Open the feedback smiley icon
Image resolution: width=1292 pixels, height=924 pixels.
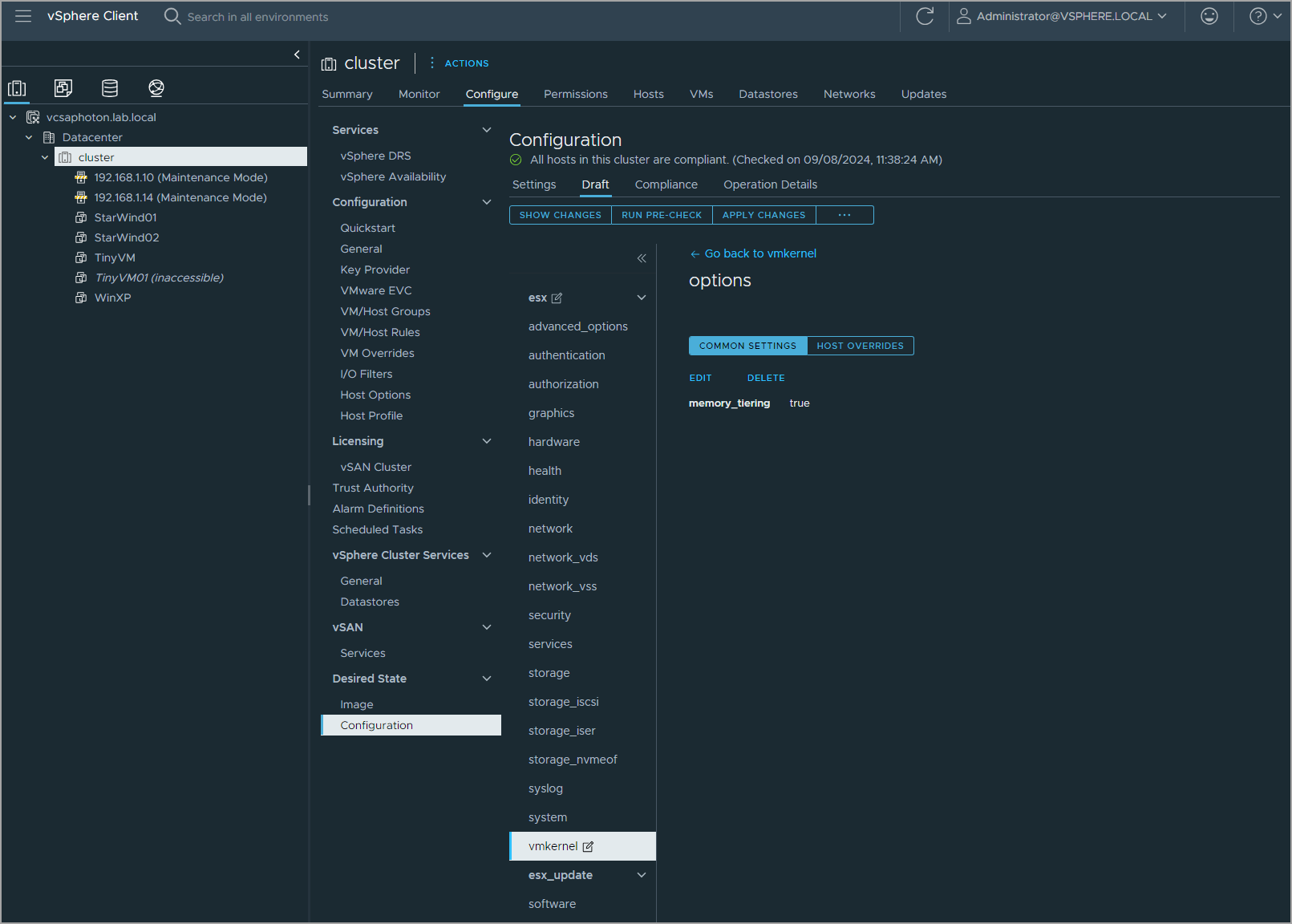tap(1209, 16)
